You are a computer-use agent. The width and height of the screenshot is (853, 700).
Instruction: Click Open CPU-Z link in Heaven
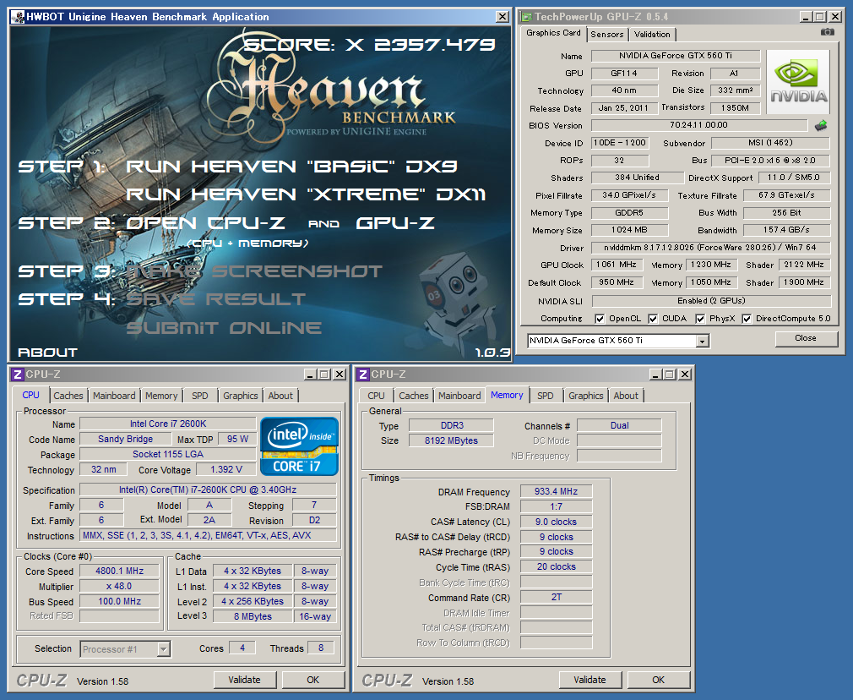(206, 223)
